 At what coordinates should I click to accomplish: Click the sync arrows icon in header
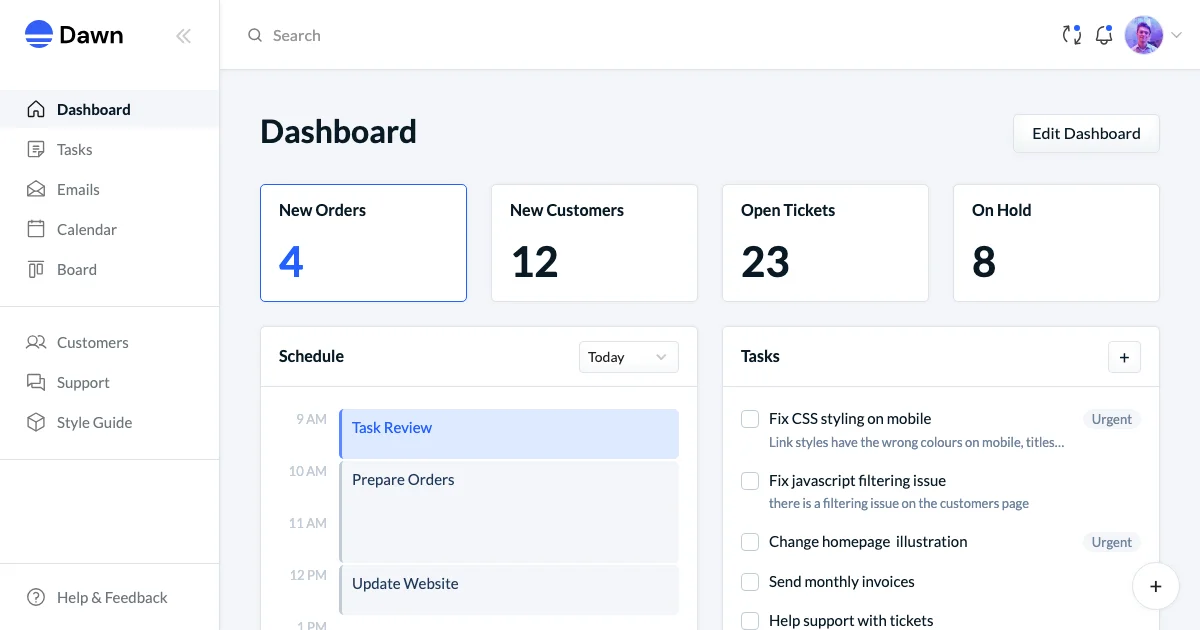[1072, 35]
